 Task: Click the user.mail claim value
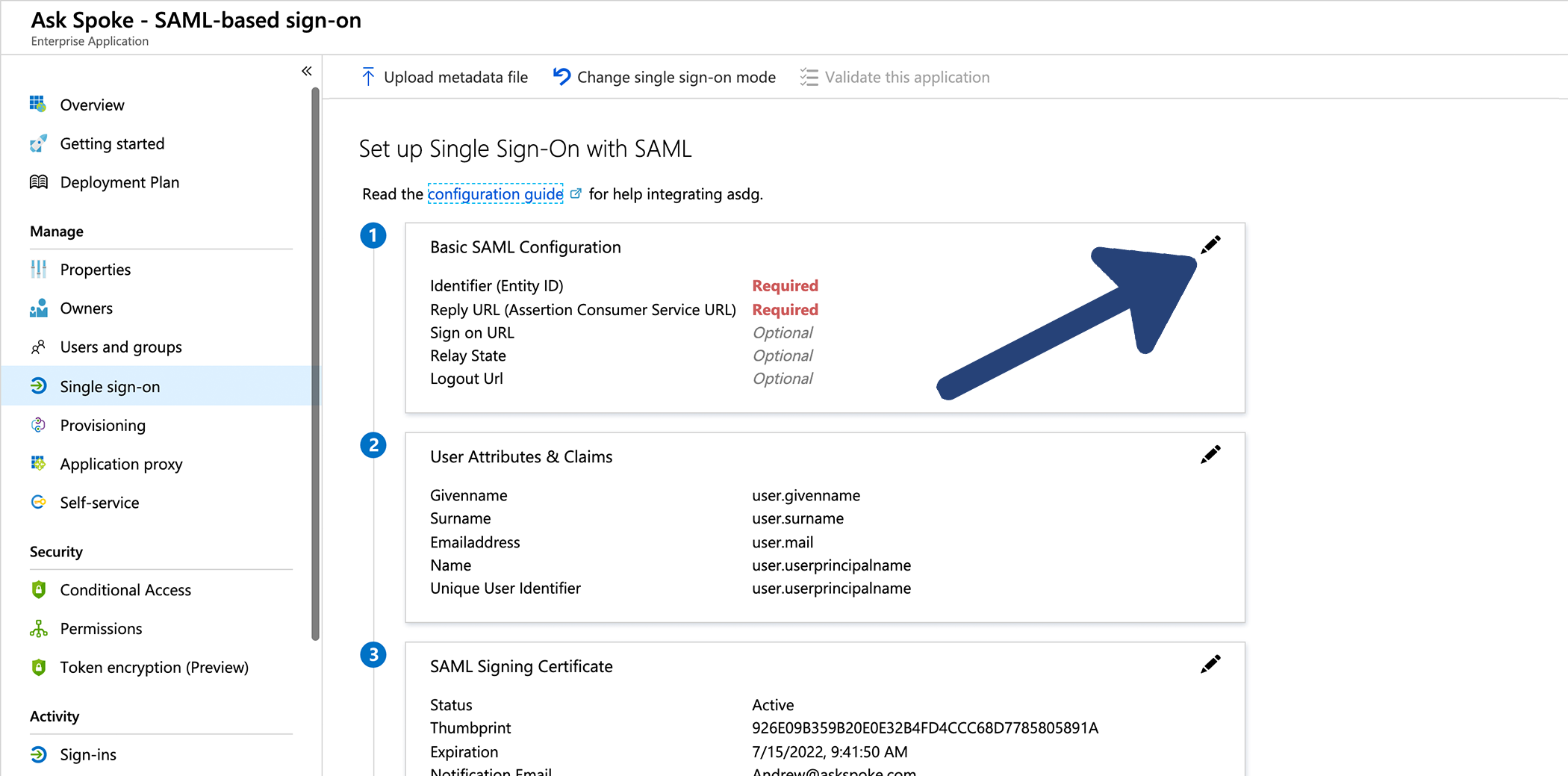[x=783, y=543]
